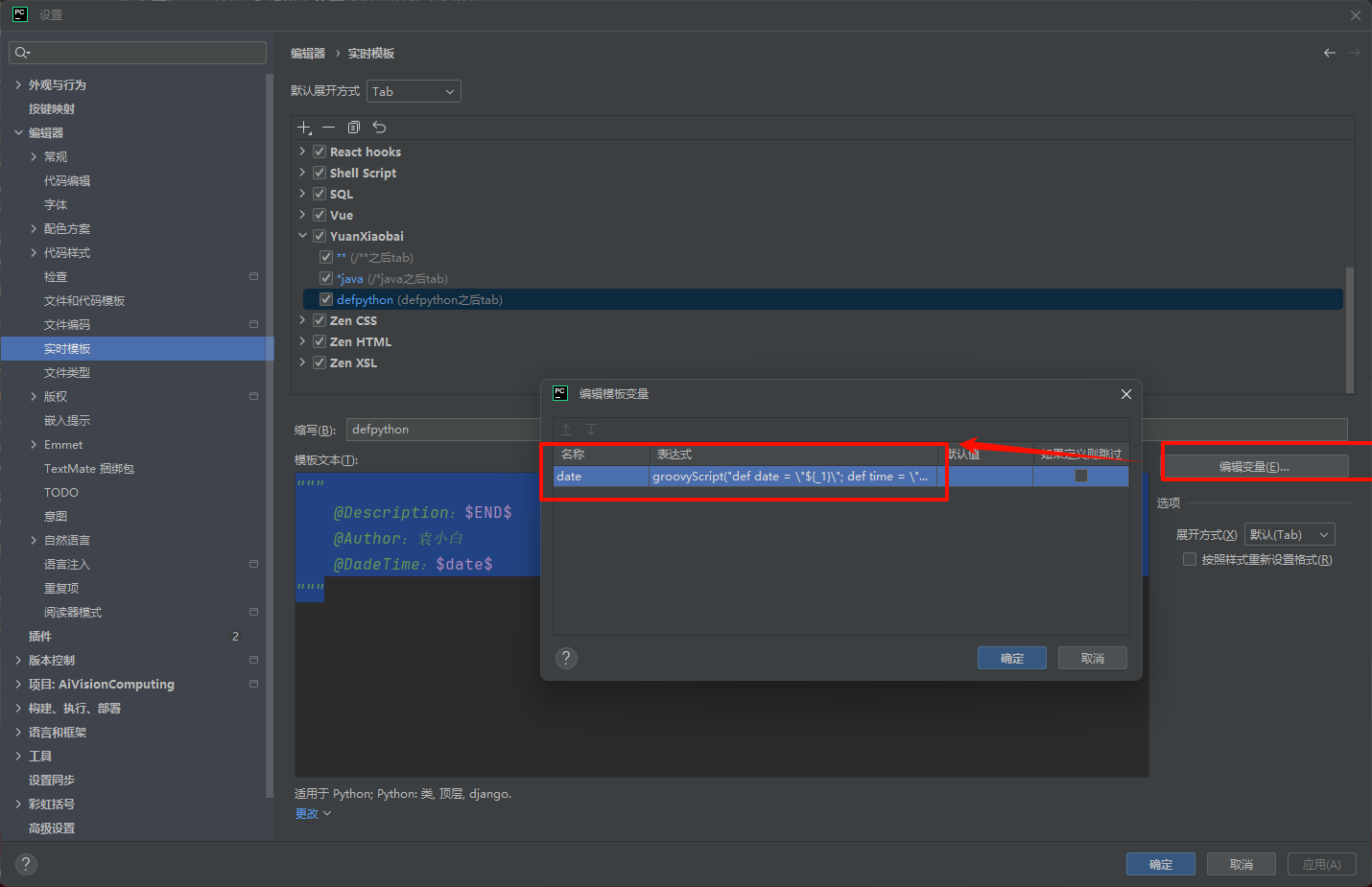Cancel settings with bottom 取消 button

(x=1242, y=864)
